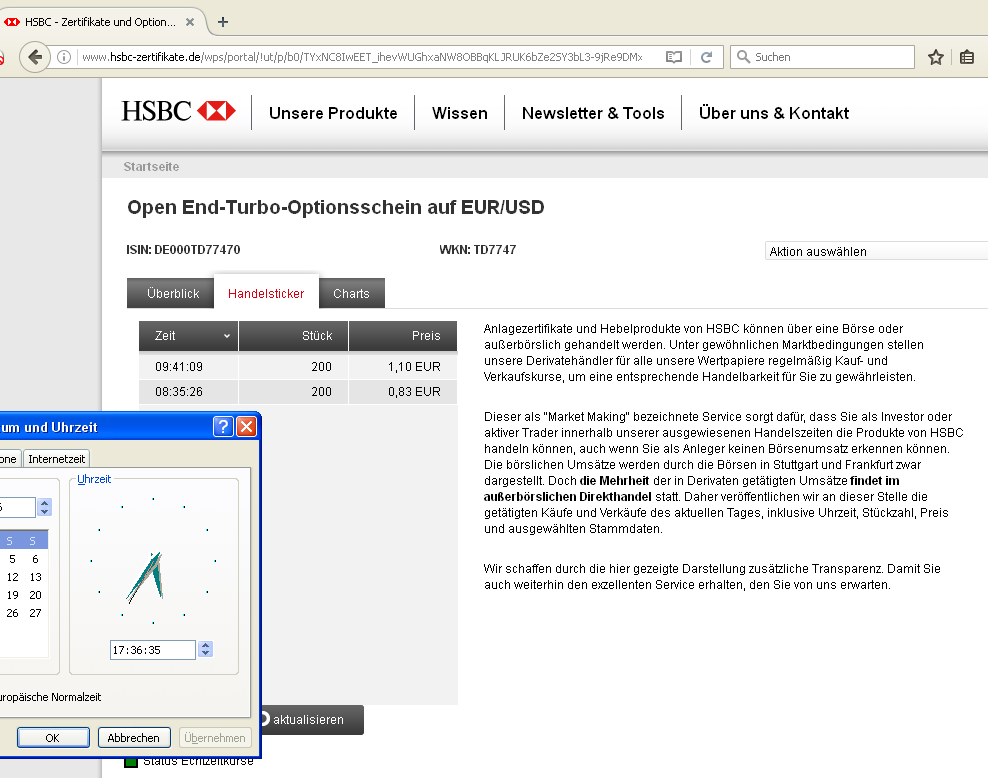Image resolution: width=988 pixels, height=778 pixels.
Task: Click the search magnifier icon in Suchen box
Action: tap(744, 57)
